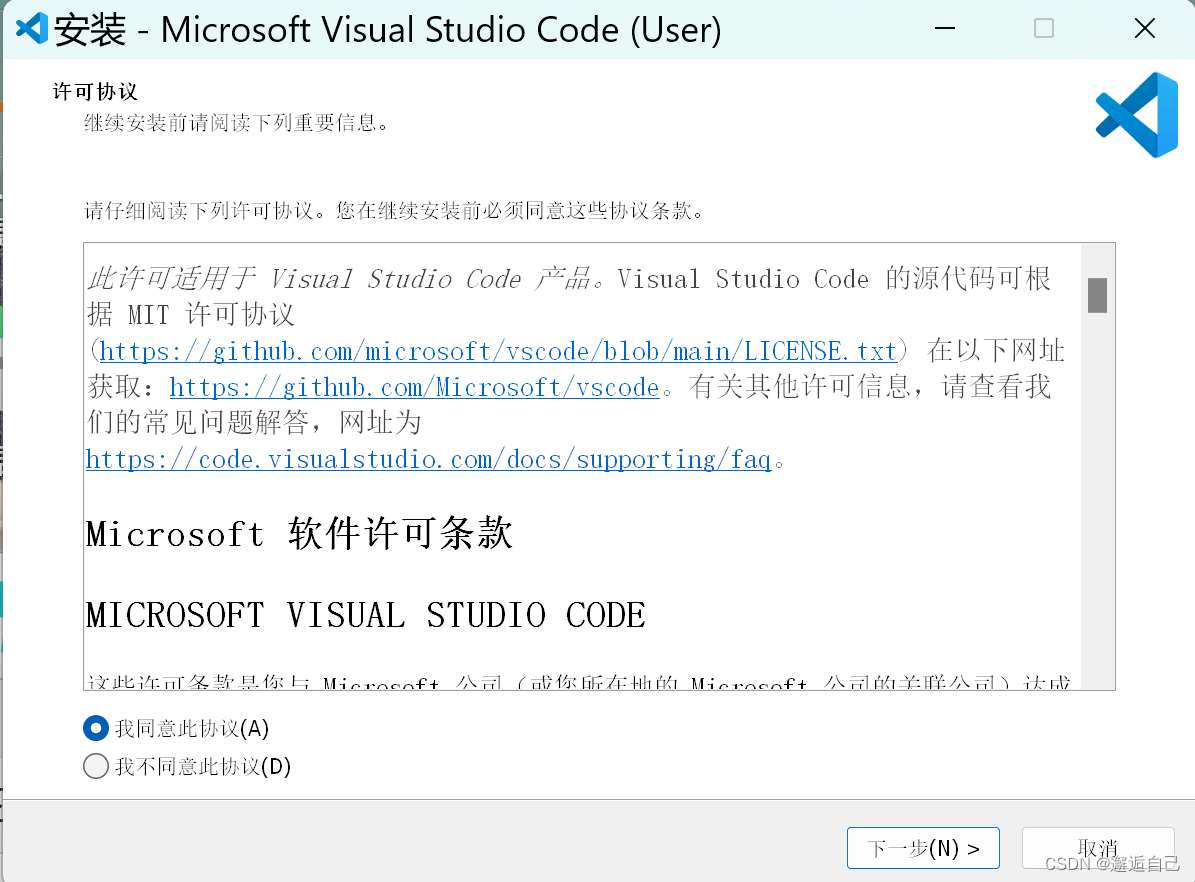Click the VS Code icon in title bar
This screenshot has width=1195, height=882.
point(32,29)
